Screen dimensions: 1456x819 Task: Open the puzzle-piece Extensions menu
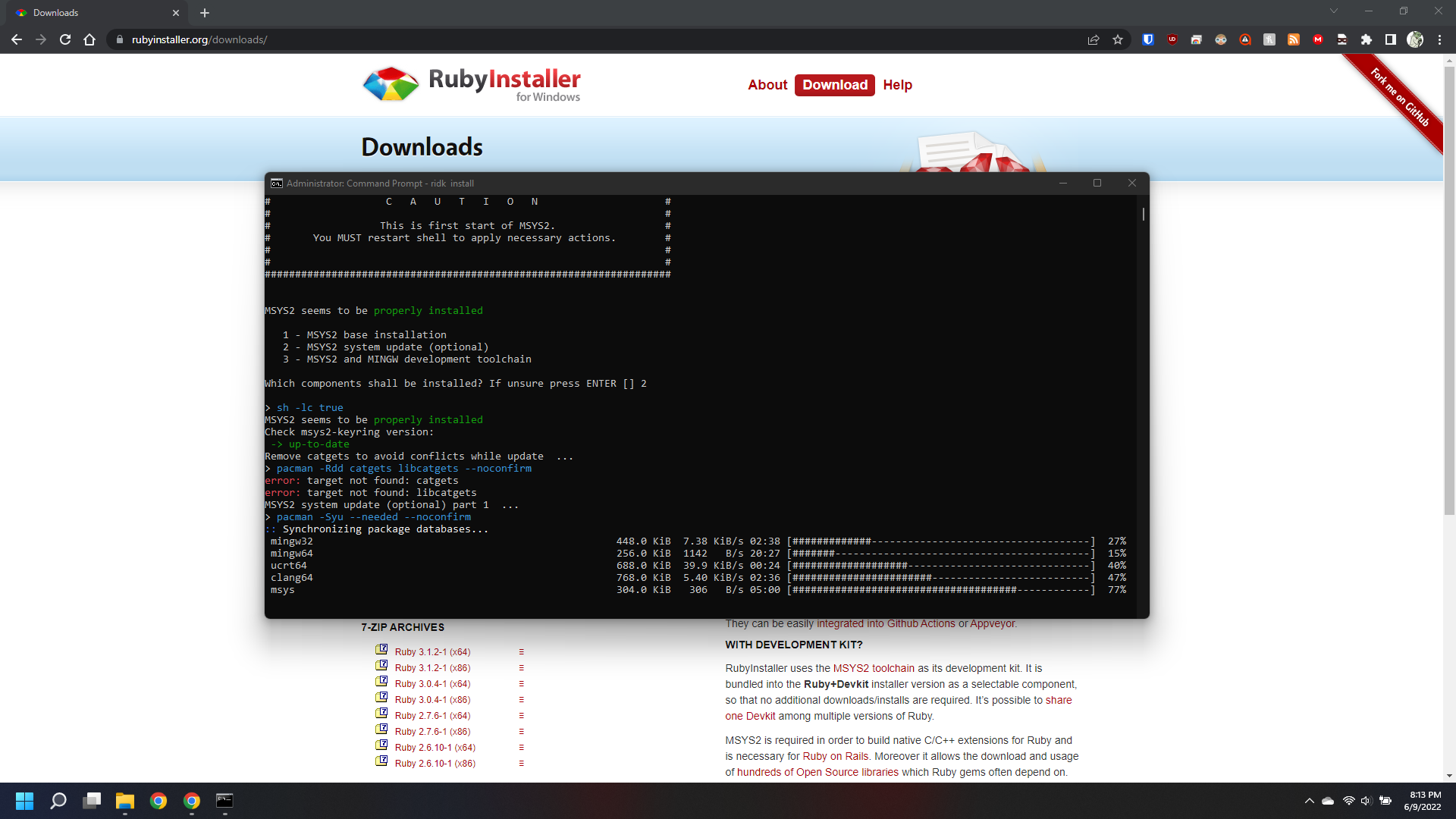click(x=1367, y=39)
